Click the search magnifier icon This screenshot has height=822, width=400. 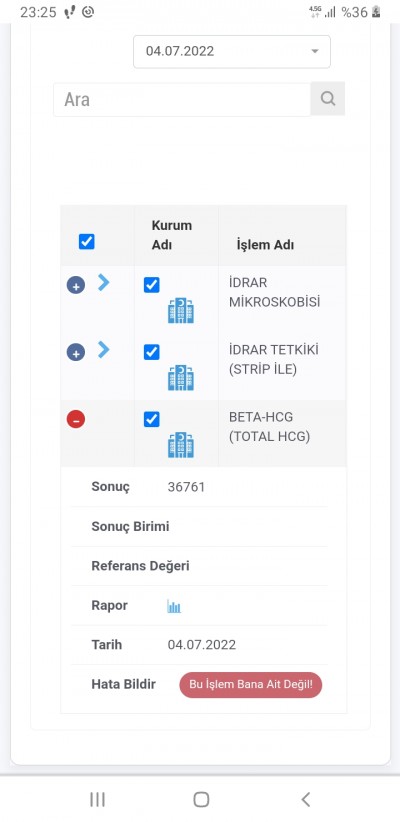point(328,99)
